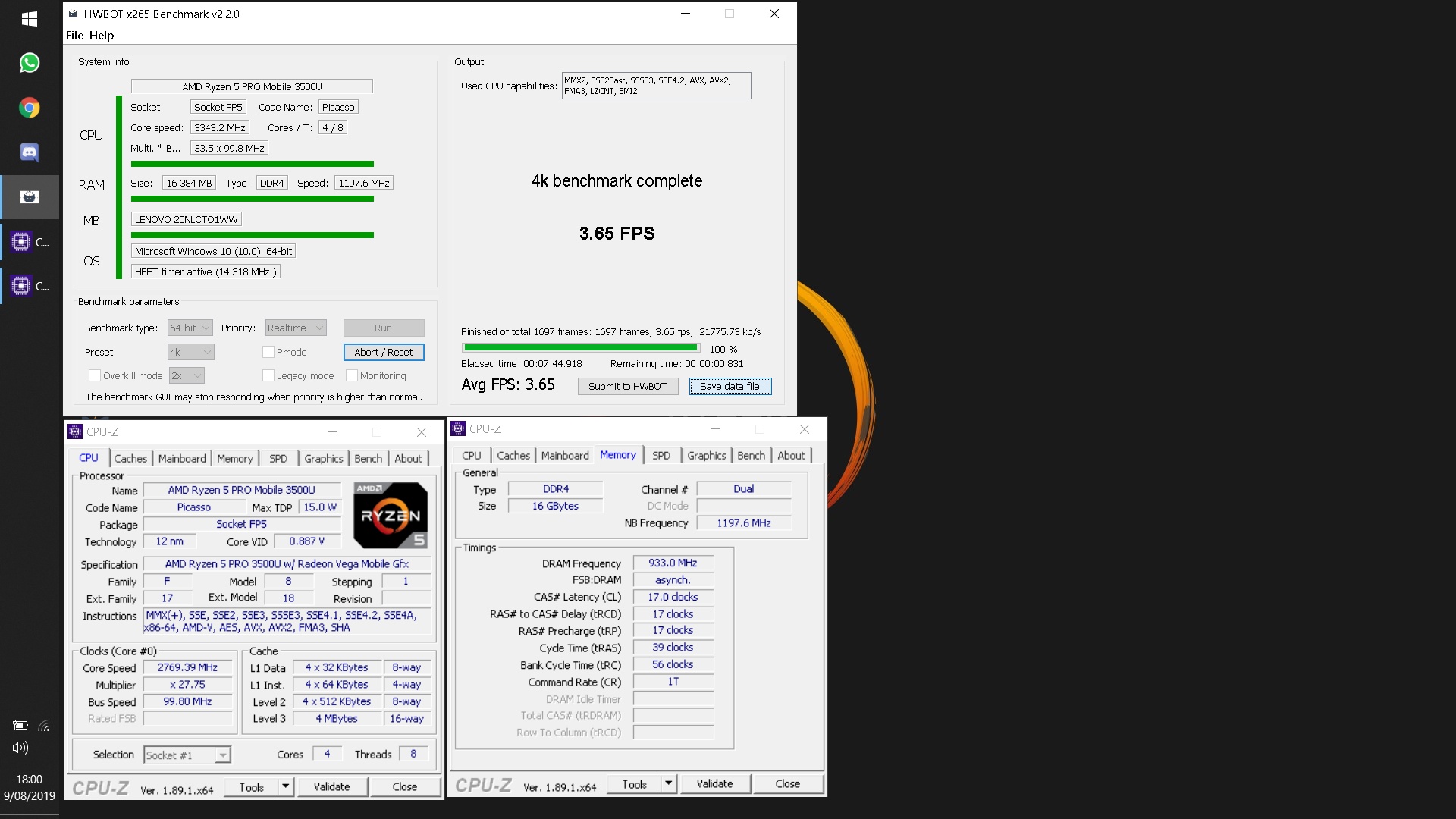The height and width of the screenshot is (819, 1456).
Task: Open the volume speaker tray icon
Action: (x=20, y=748)
